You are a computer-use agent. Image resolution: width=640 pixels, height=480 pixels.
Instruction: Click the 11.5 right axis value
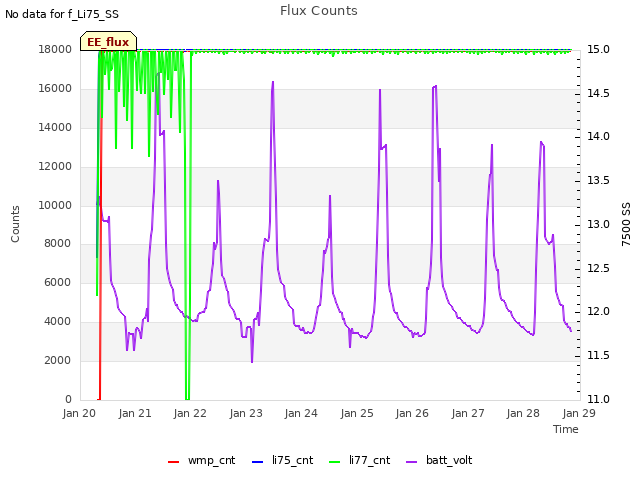(x=598, y=356)
